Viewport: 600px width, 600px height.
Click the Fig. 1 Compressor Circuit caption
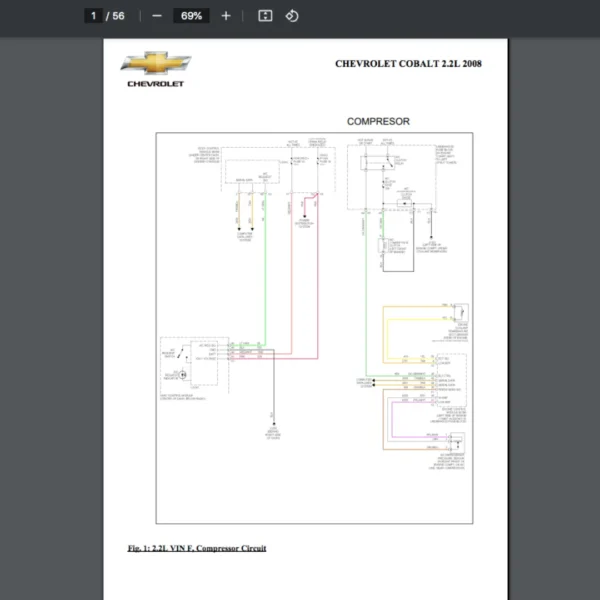point(197,548)
